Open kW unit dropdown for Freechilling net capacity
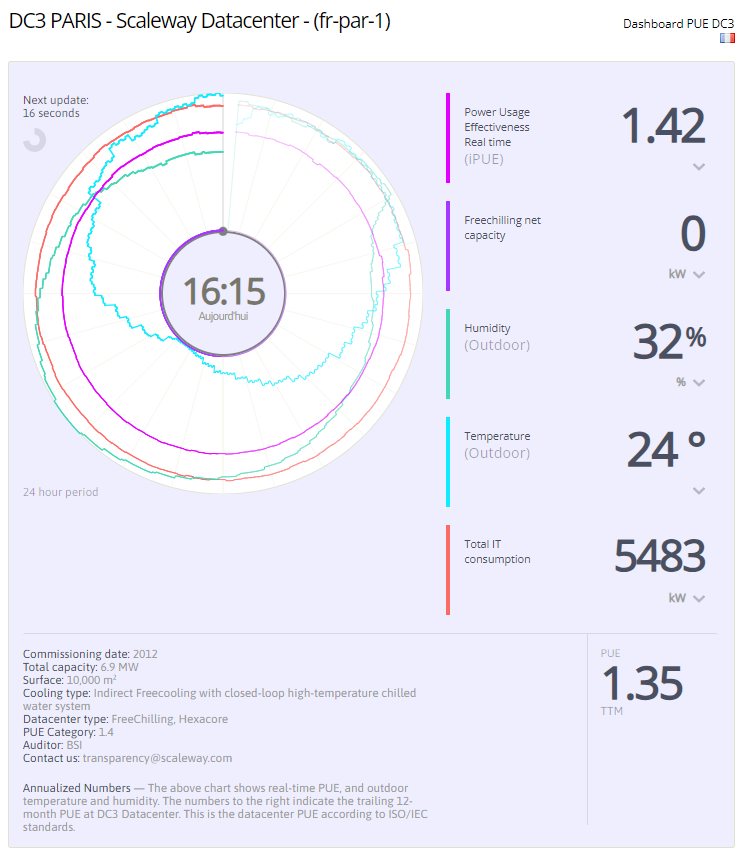The height and width of the screenshot is (856, 744). coord(687,274)
